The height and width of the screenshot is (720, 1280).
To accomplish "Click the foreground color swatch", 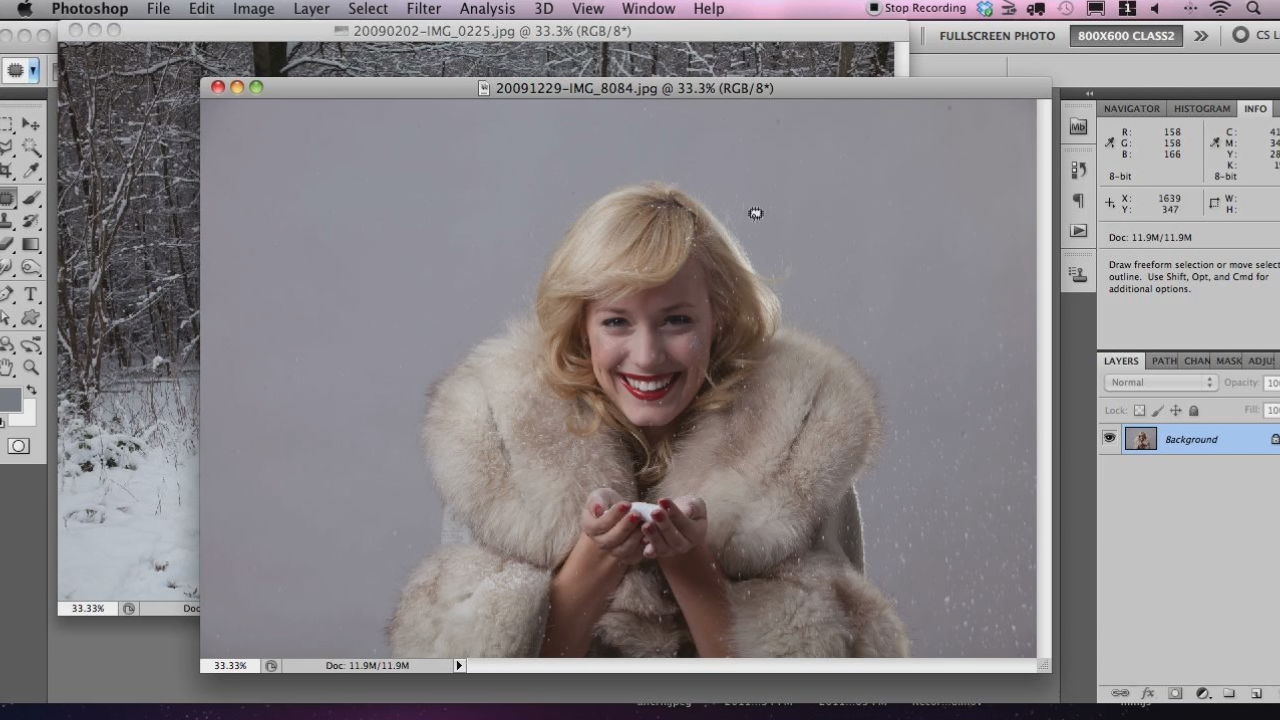I will click(x=9, y=400).
